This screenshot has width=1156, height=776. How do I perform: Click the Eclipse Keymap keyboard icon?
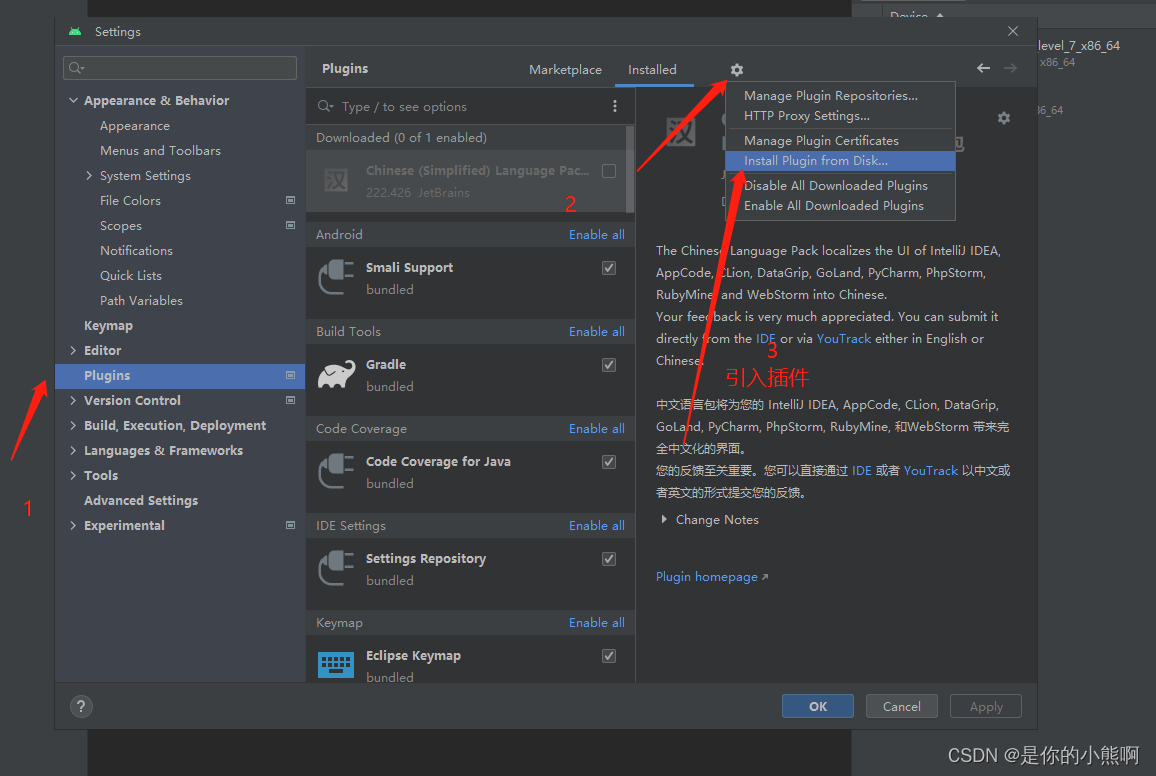pyautogui.click(x=336, y=665)
